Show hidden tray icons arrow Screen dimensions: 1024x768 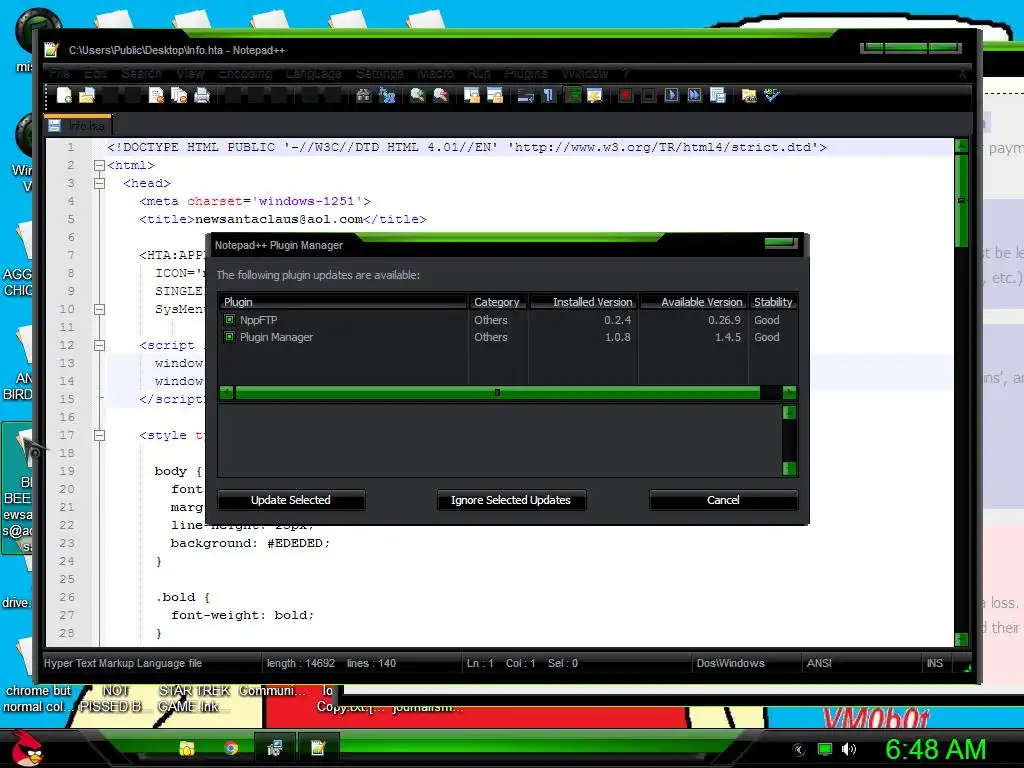tap(798, 749)
